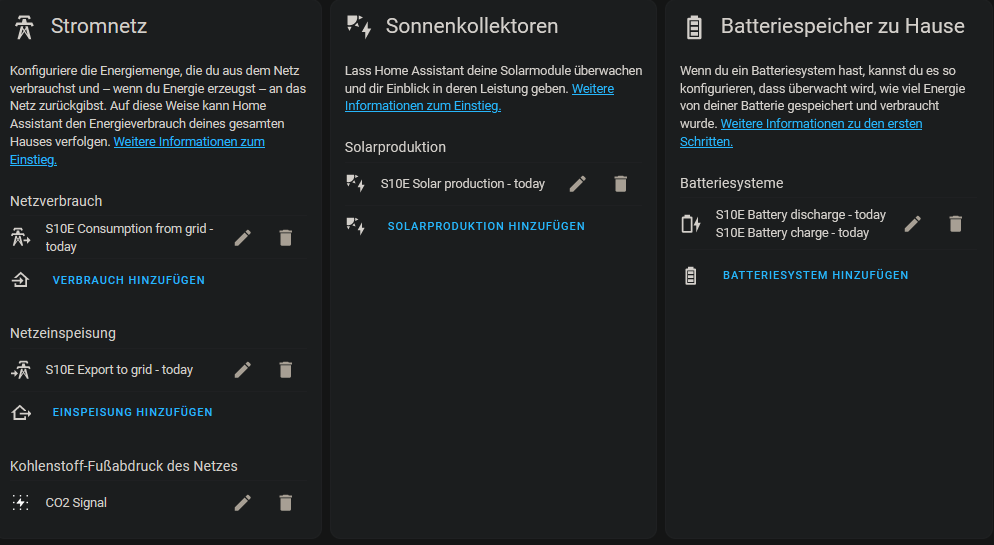Open Weitere Informationen zu den ersten Schritten link
994x545 pixels.
tap(801, 132)
